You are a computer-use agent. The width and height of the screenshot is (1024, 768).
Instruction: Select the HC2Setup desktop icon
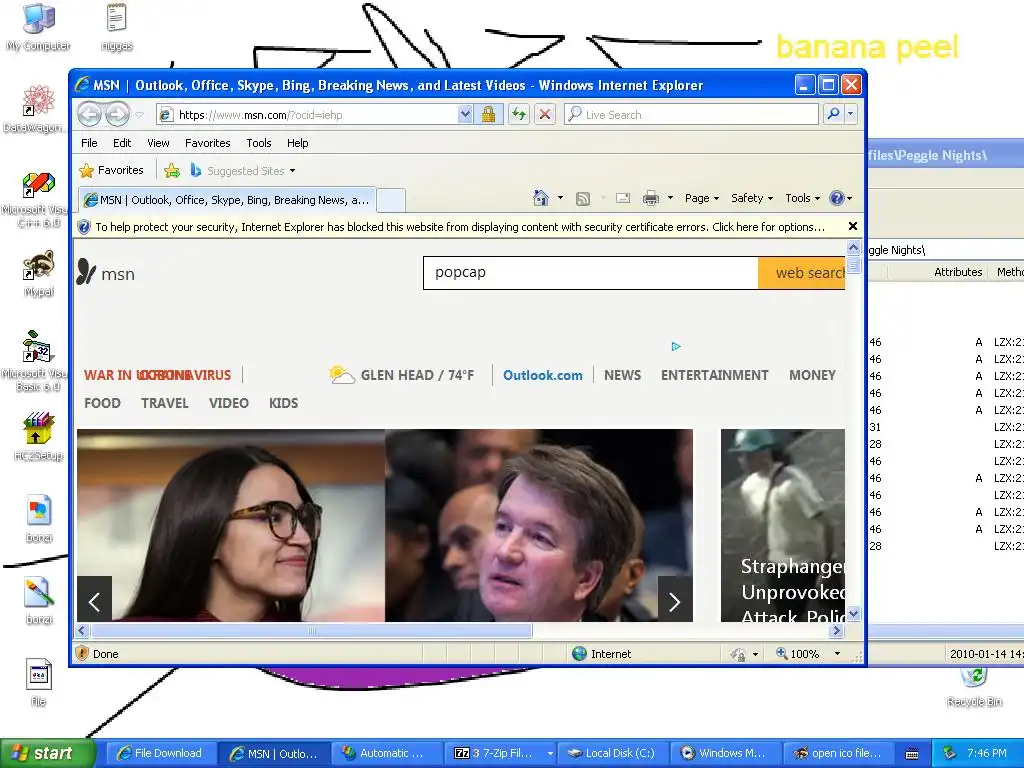click(x=39, y=437)
